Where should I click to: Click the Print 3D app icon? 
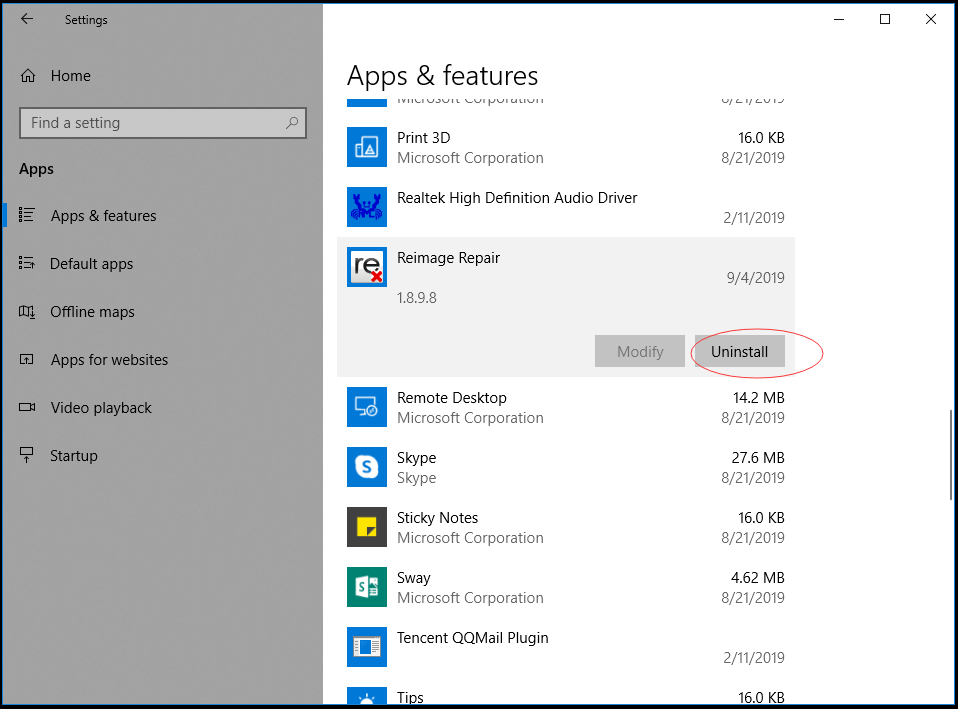pyautogui.click(x=367, y=147)
